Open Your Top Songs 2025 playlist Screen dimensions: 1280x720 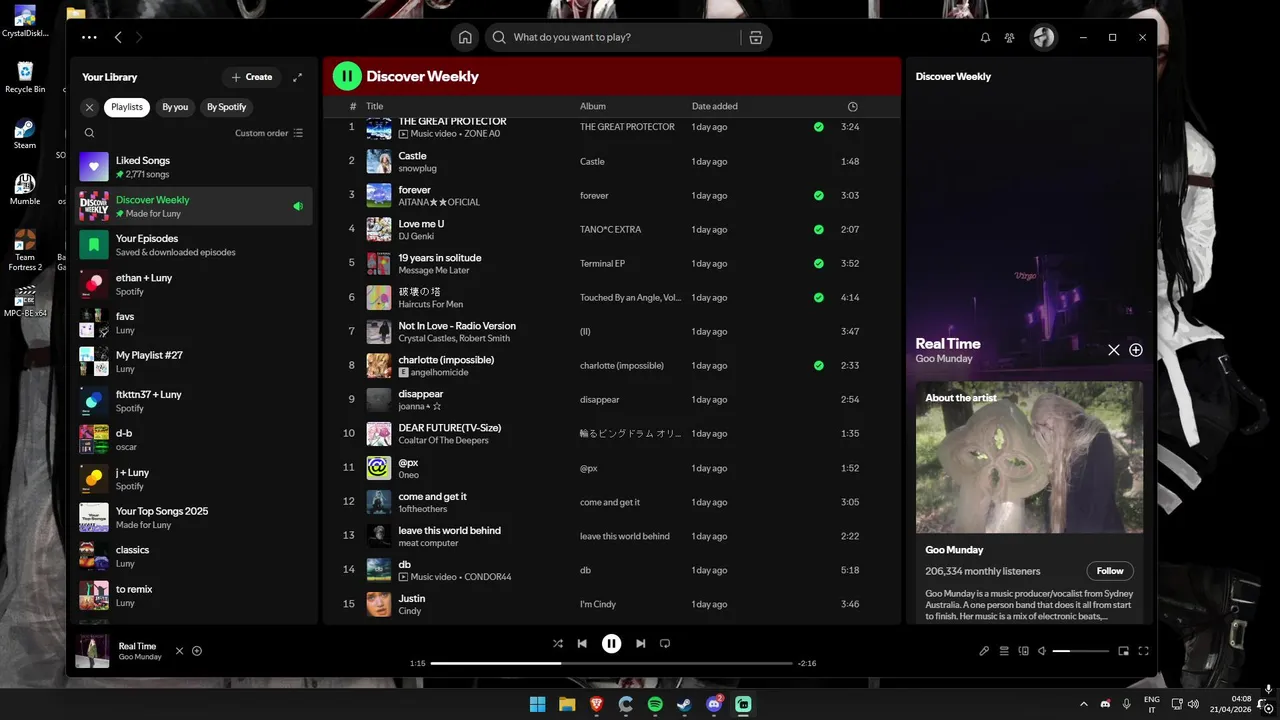click(x=194, y=517)
